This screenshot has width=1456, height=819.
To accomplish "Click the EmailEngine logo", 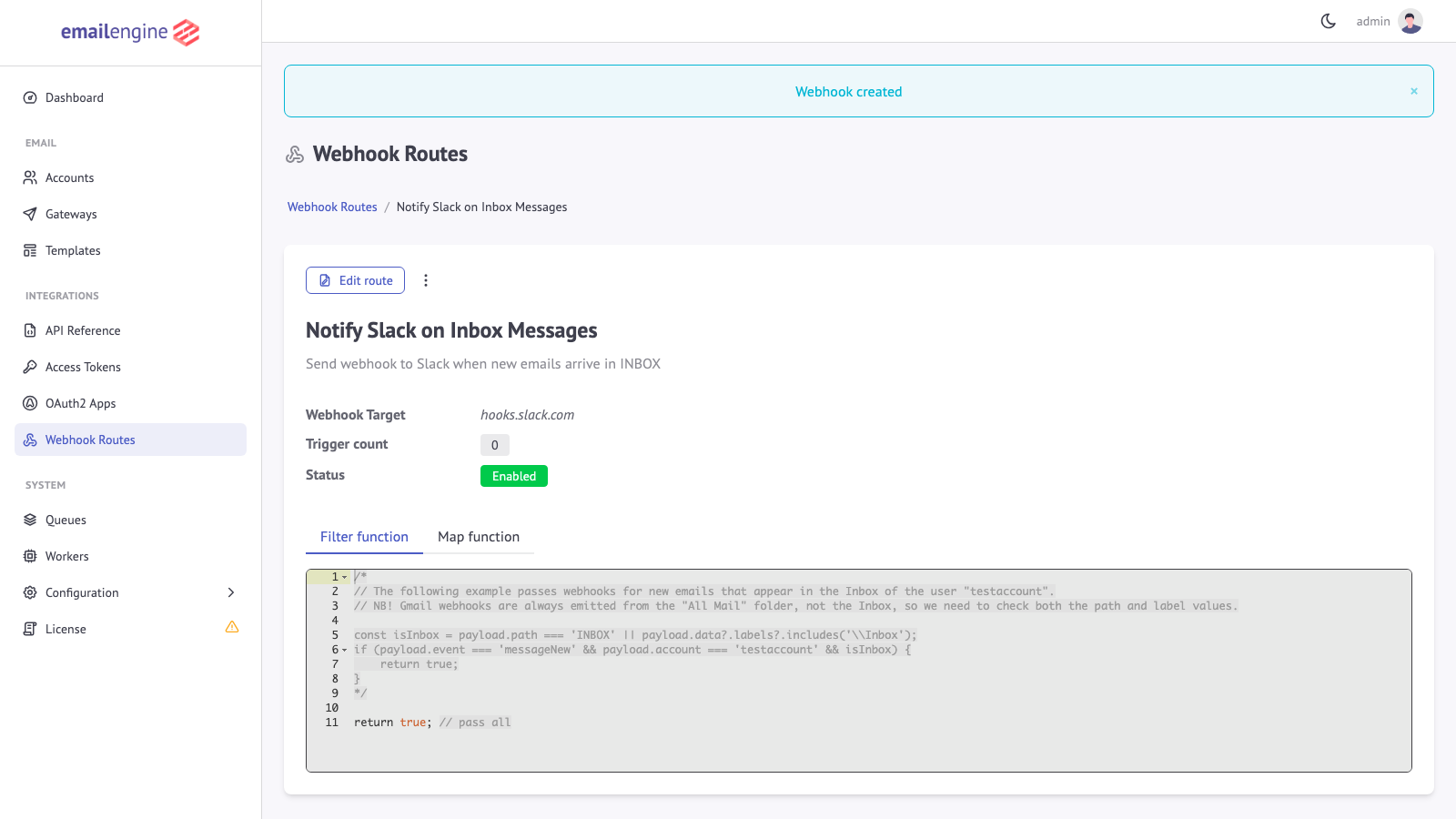I will pyautogui.click(x=130, y=33).
